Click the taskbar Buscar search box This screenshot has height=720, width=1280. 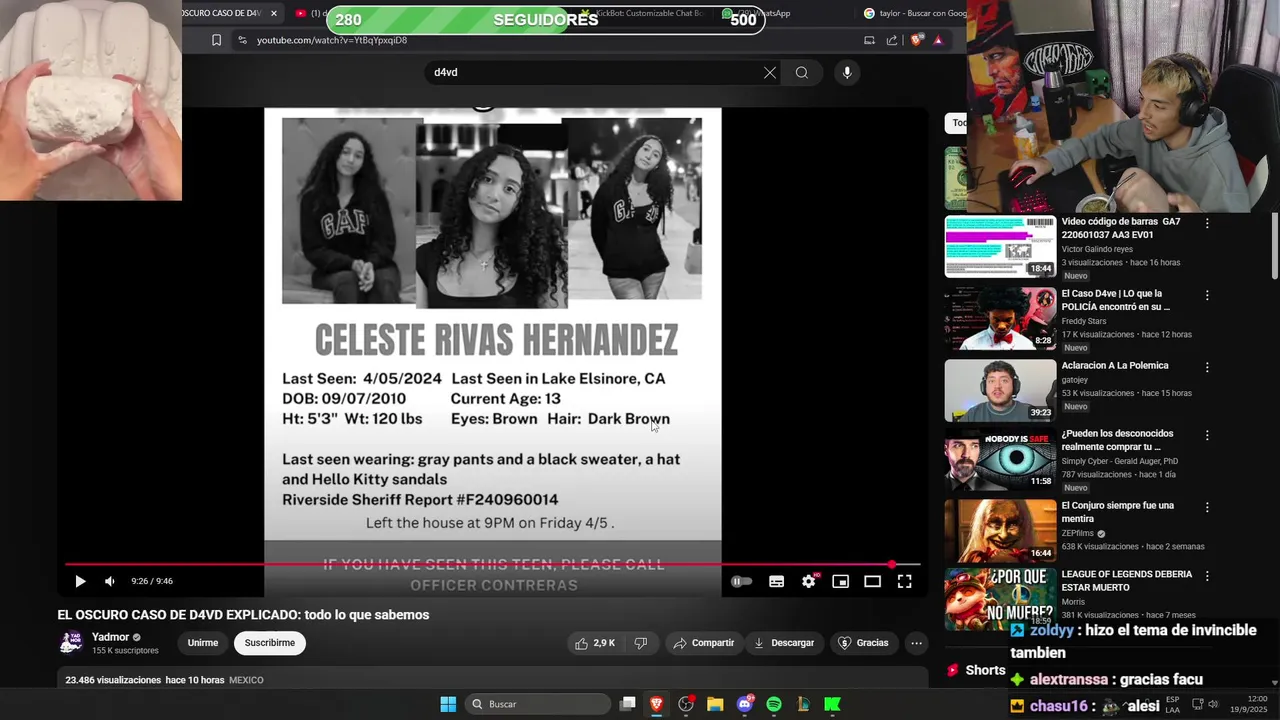pyautogui.click(x=538, y=704)
